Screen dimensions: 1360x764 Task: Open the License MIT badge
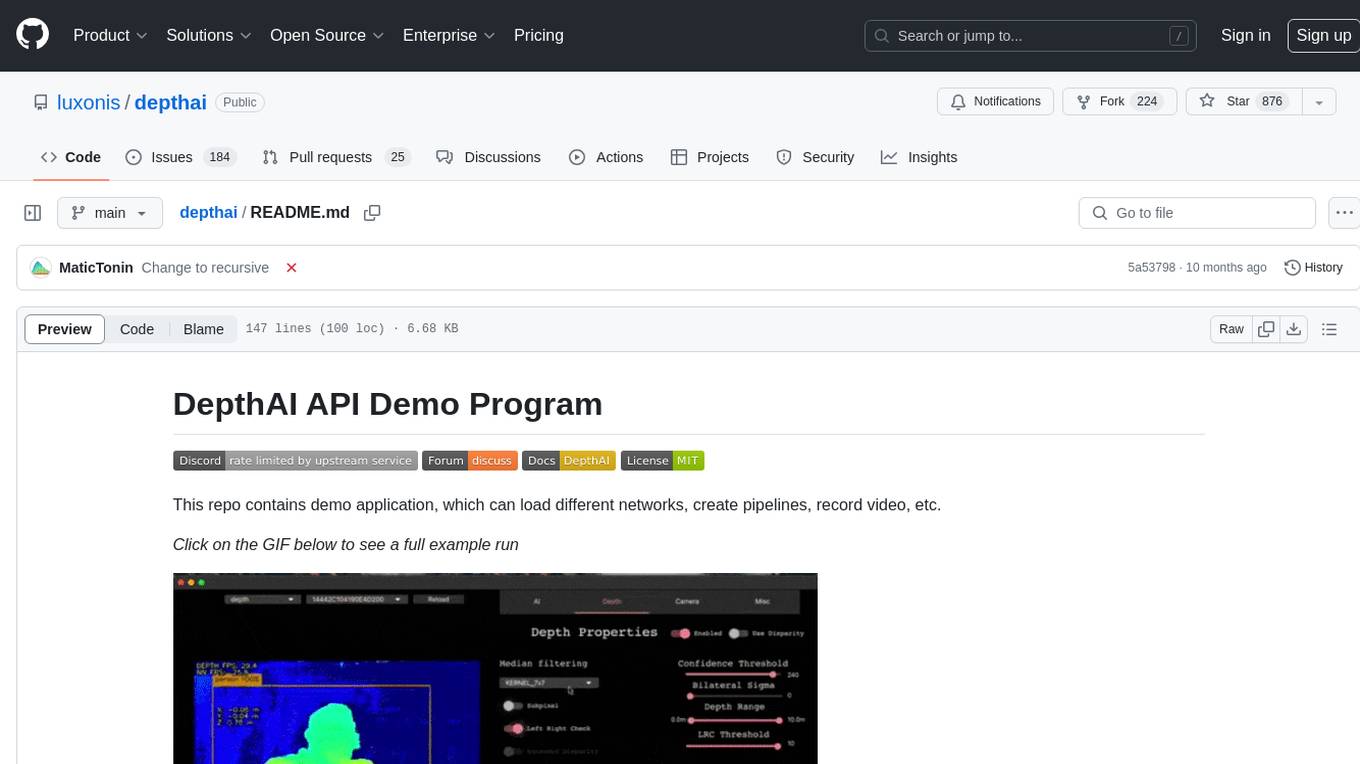663,461
